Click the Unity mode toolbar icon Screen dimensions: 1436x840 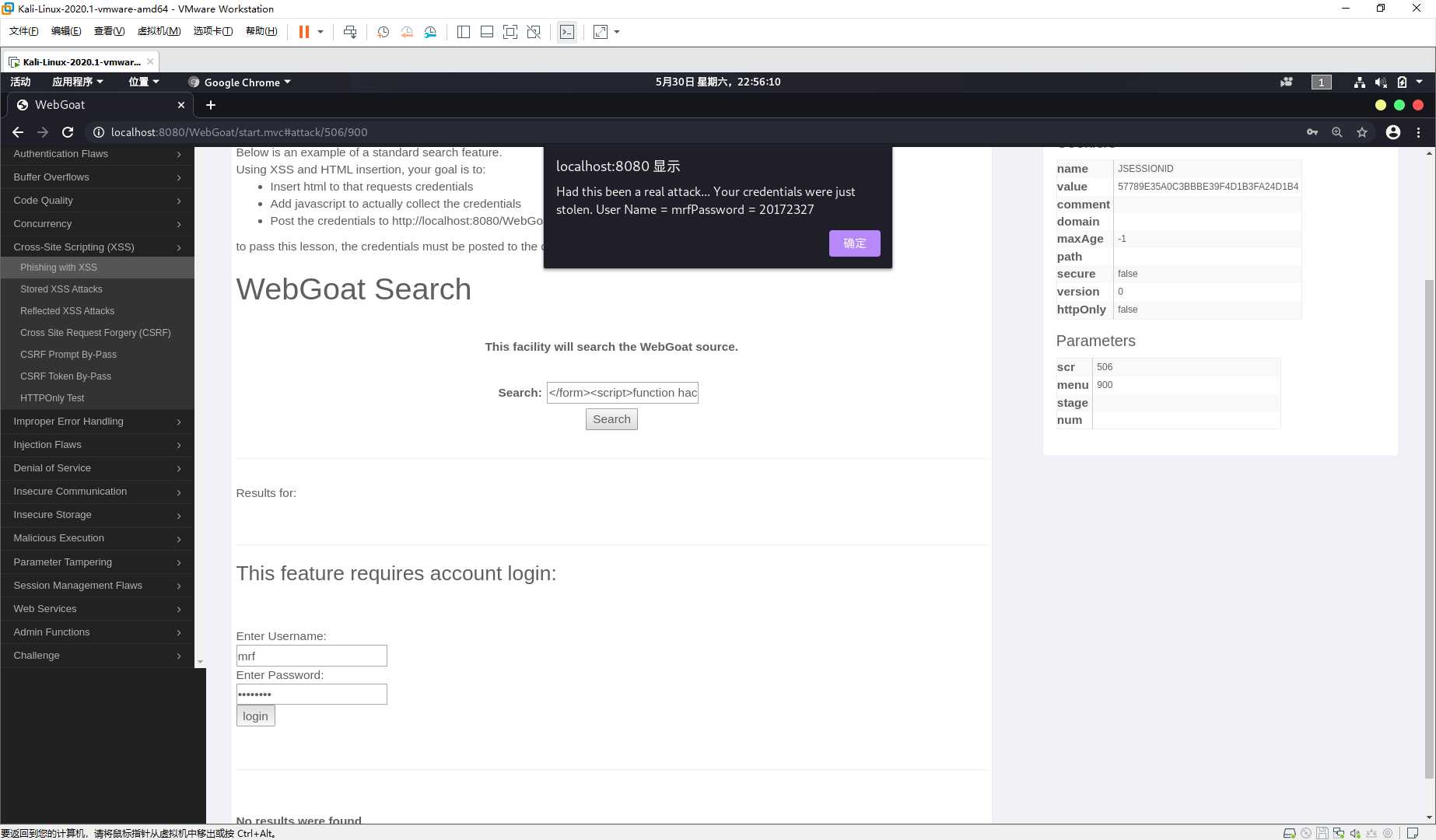point(534,32)
